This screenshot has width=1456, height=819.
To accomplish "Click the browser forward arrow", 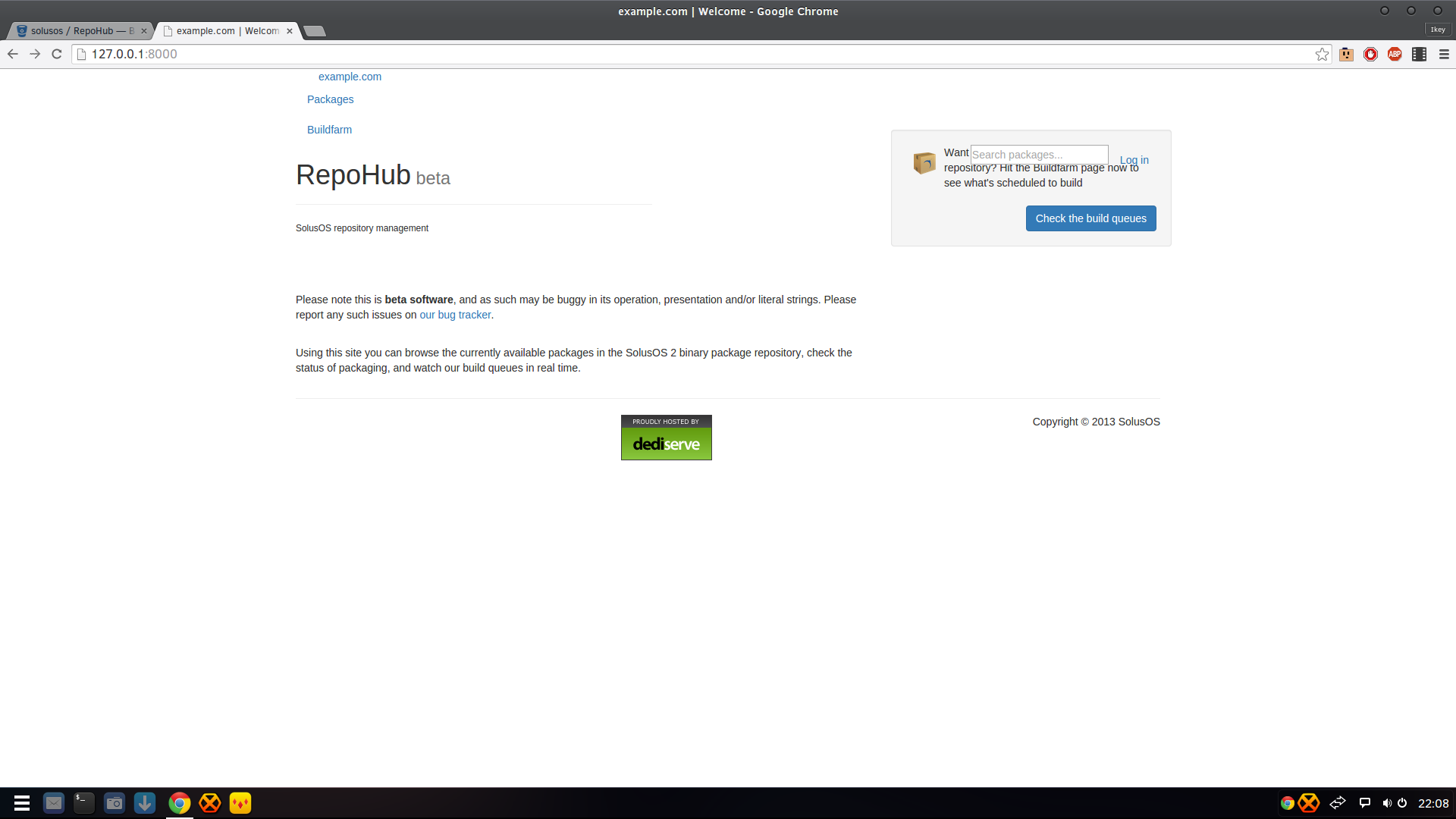I will (35, 54).
